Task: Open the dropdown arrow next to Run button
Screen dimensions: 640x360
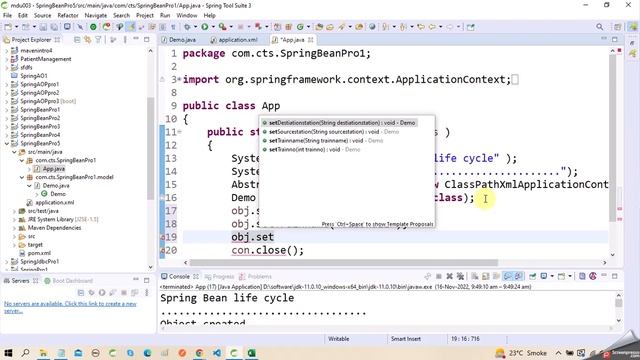Action: pyautogui.click(x=213, y=27)
